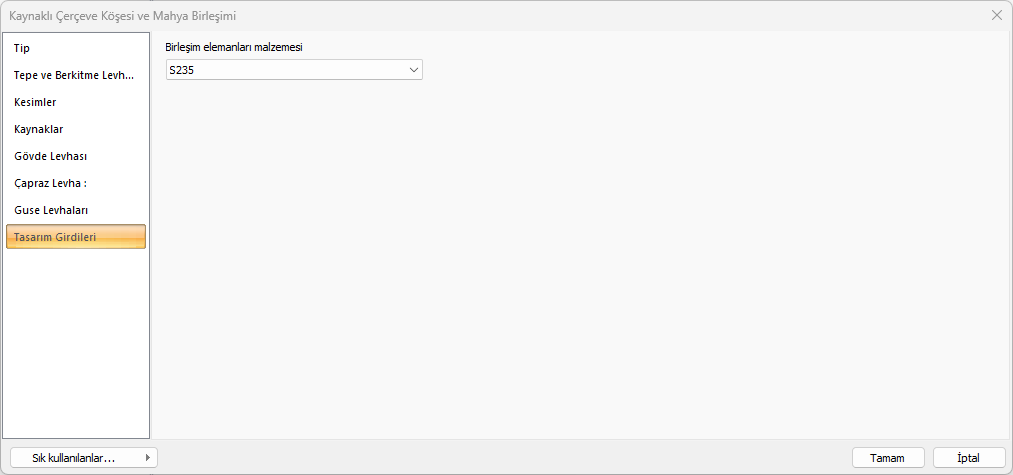This screenshot has height=475, width=1013.
Task: Confirm with the Tamam button
Action: point(888,457)
